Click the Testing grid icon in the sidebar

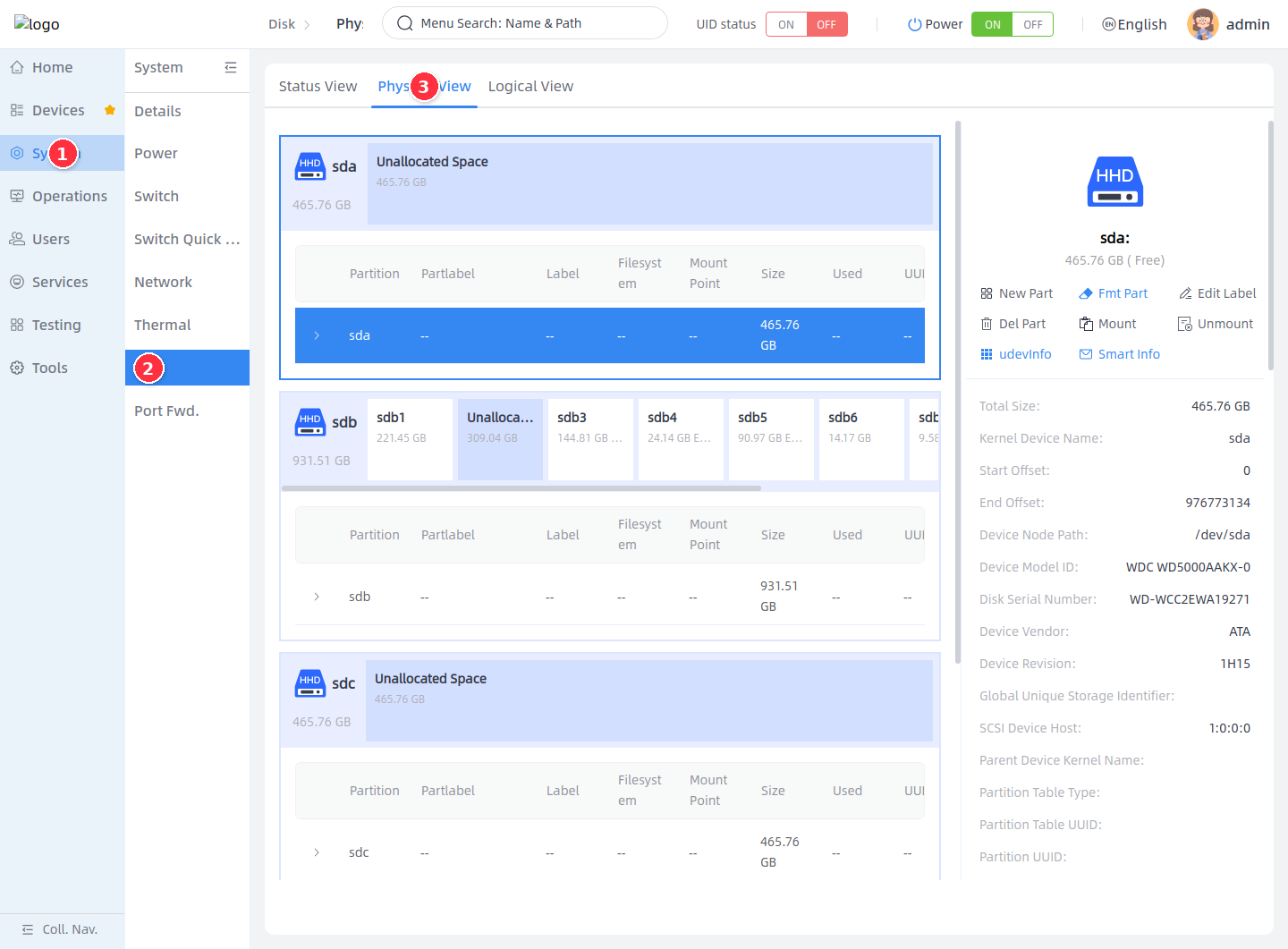click(17, 325)
